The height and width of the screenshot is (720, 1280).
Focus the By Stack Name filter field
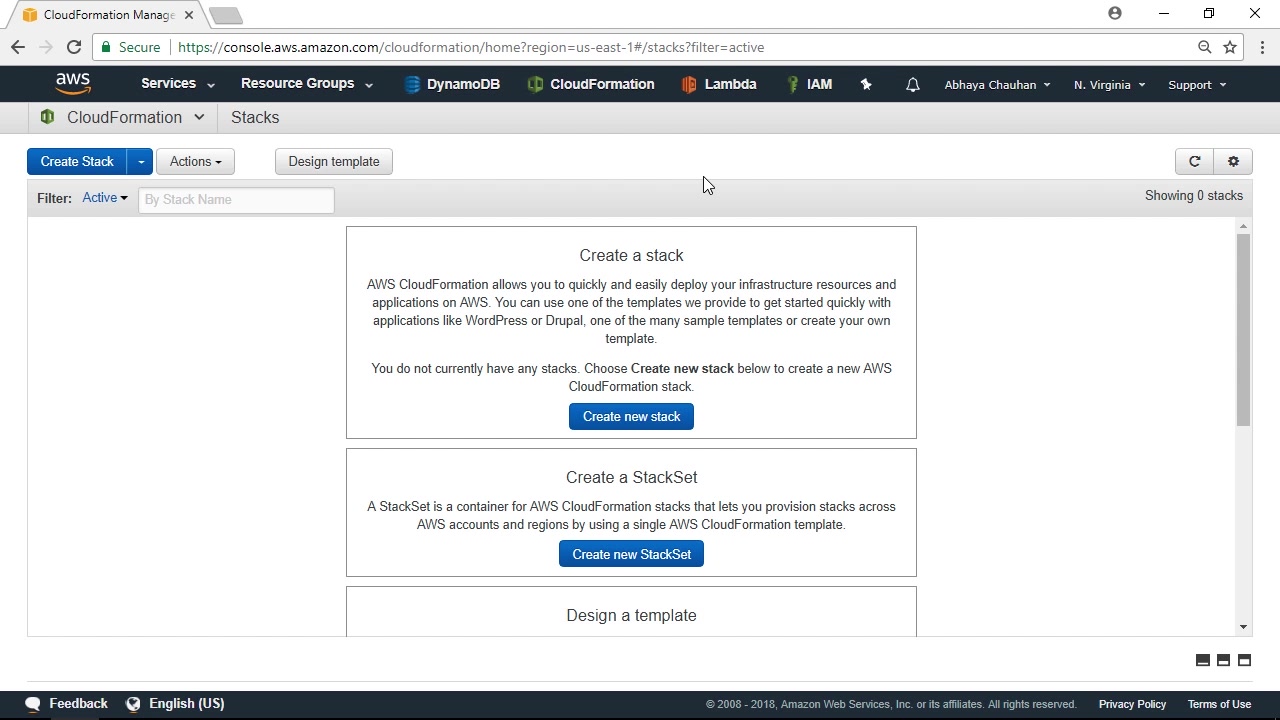tap(236, 199)
